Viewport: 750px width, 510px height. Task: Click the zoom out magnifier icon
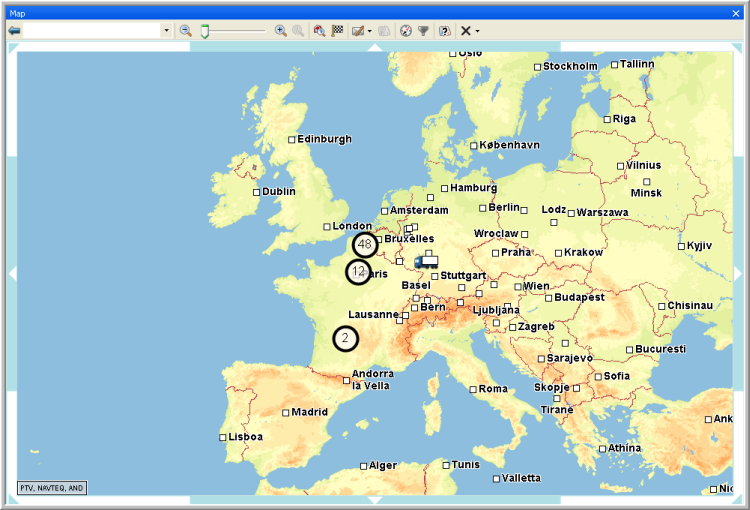coord(186,31)
